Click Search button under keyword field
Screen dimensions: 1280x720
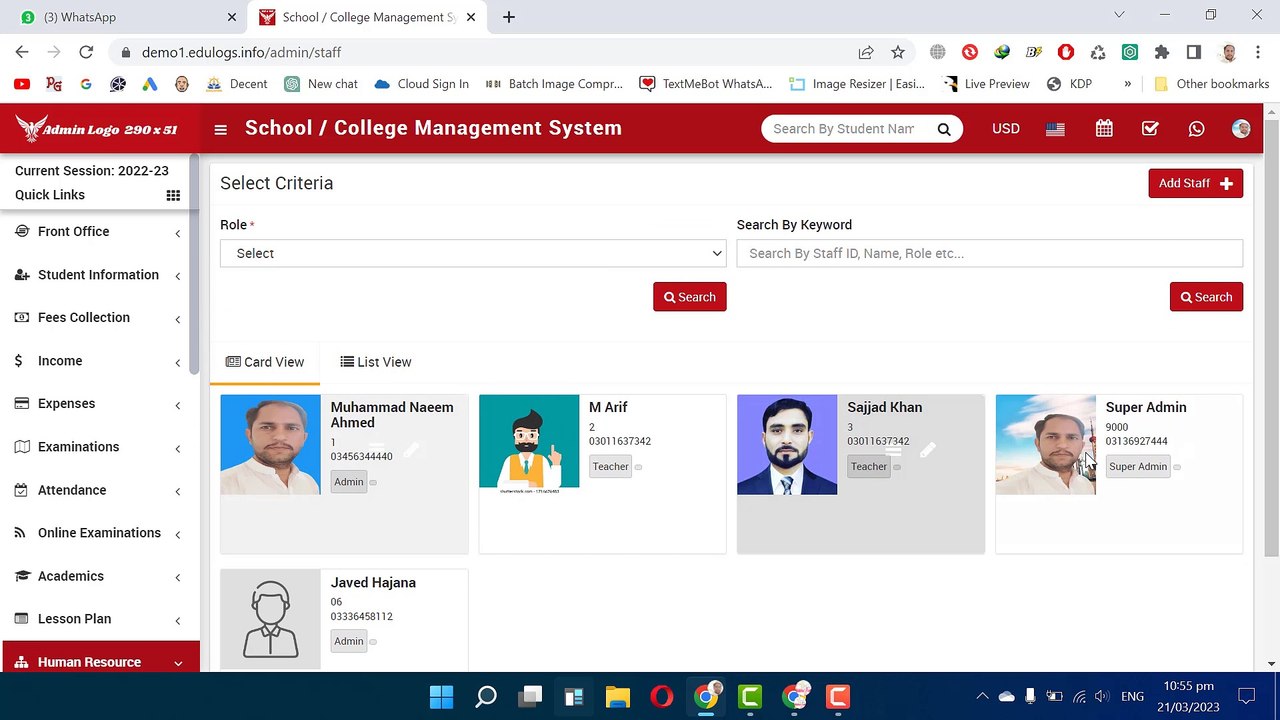click(x=1206, y=297)
